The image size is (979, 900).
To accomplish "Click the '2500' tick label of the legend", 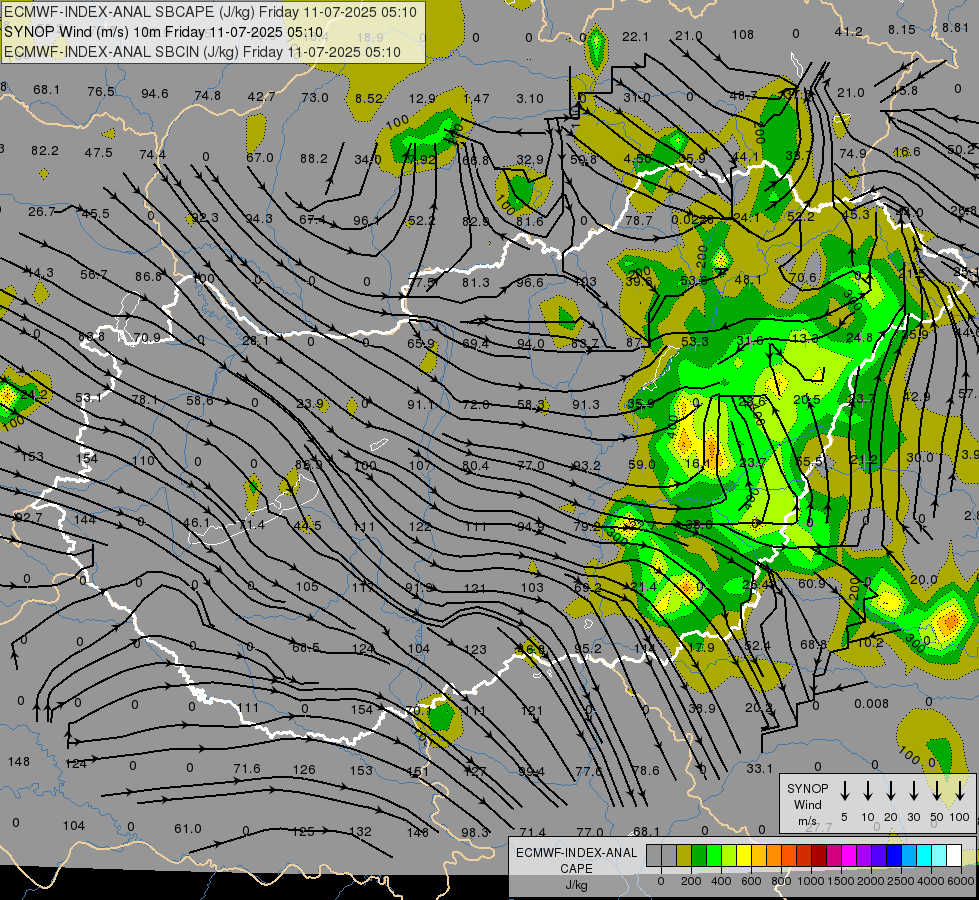I will [x=901, y=881].
